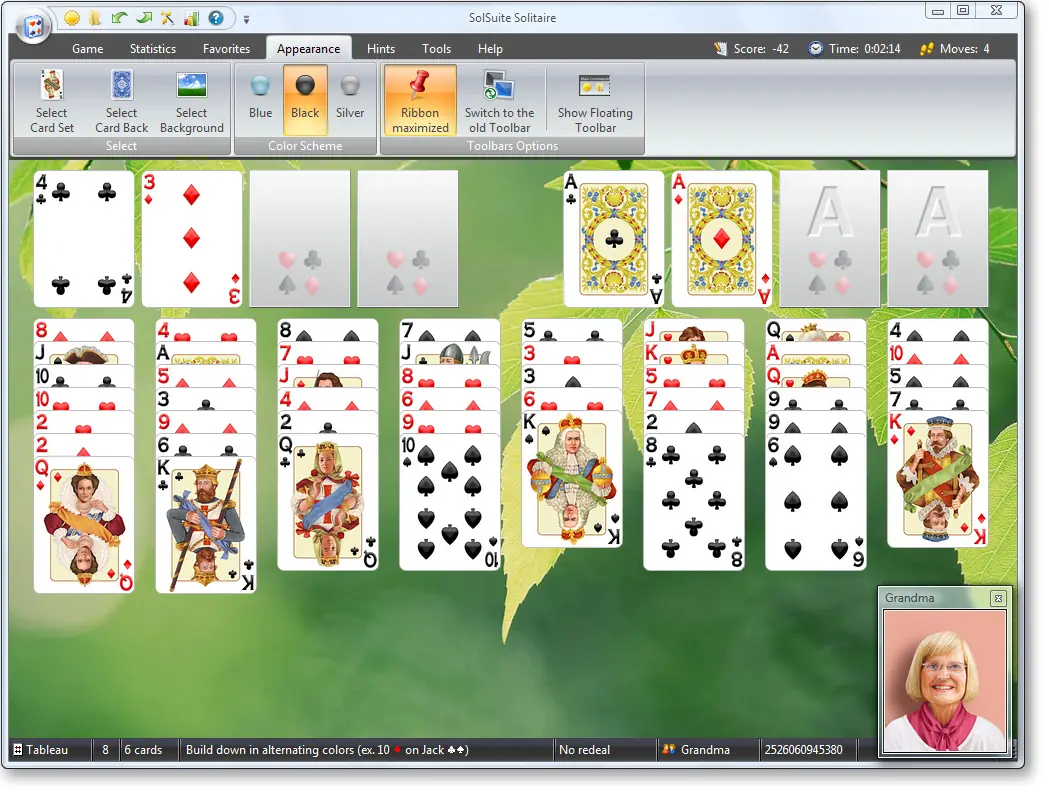Click the 'Score: -42' readout
This screenshot has width=1049, height=795.
coord(761,49)
